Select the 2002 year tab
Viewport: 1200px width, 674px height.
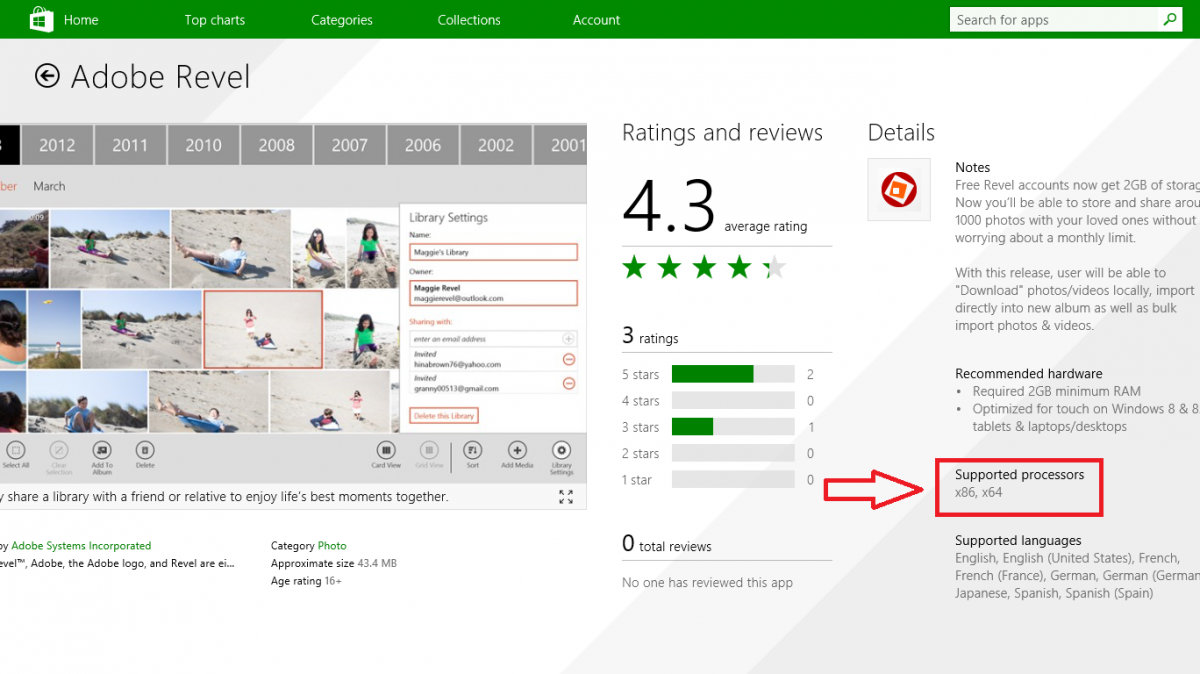[x=496, y=145]
